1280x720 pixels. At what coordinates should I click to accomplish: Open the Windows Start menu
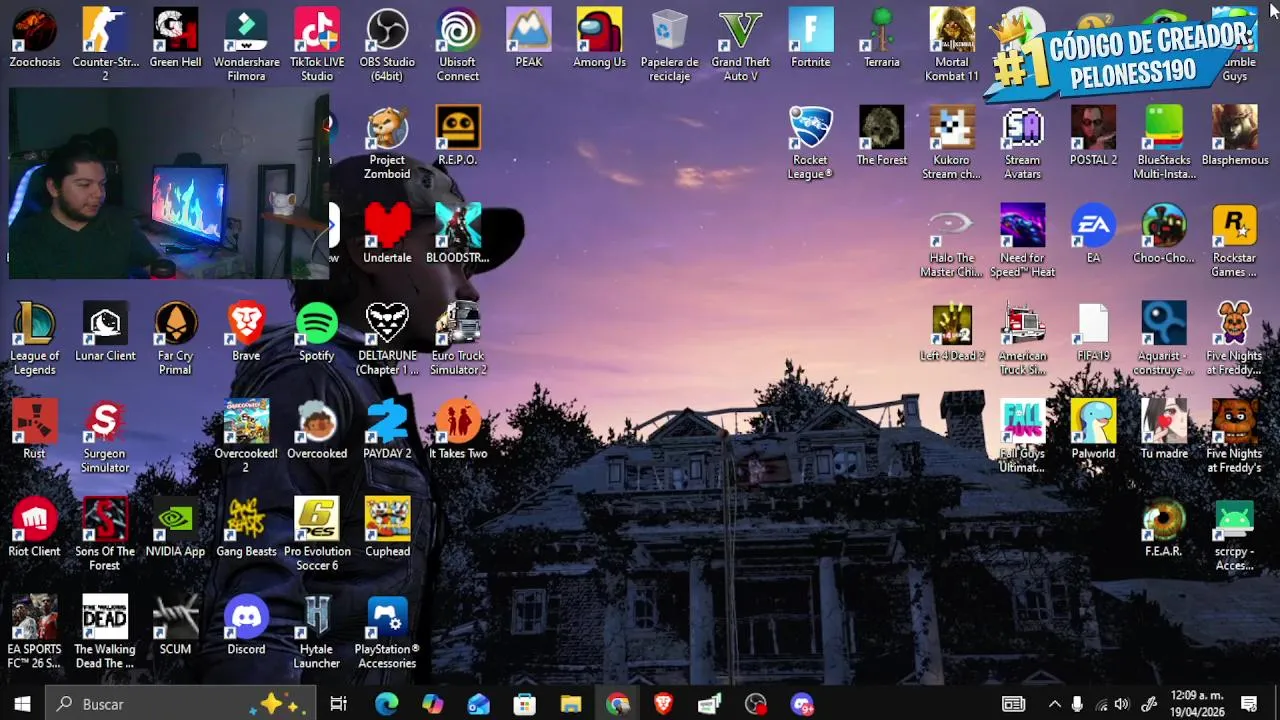click(23, 704)
